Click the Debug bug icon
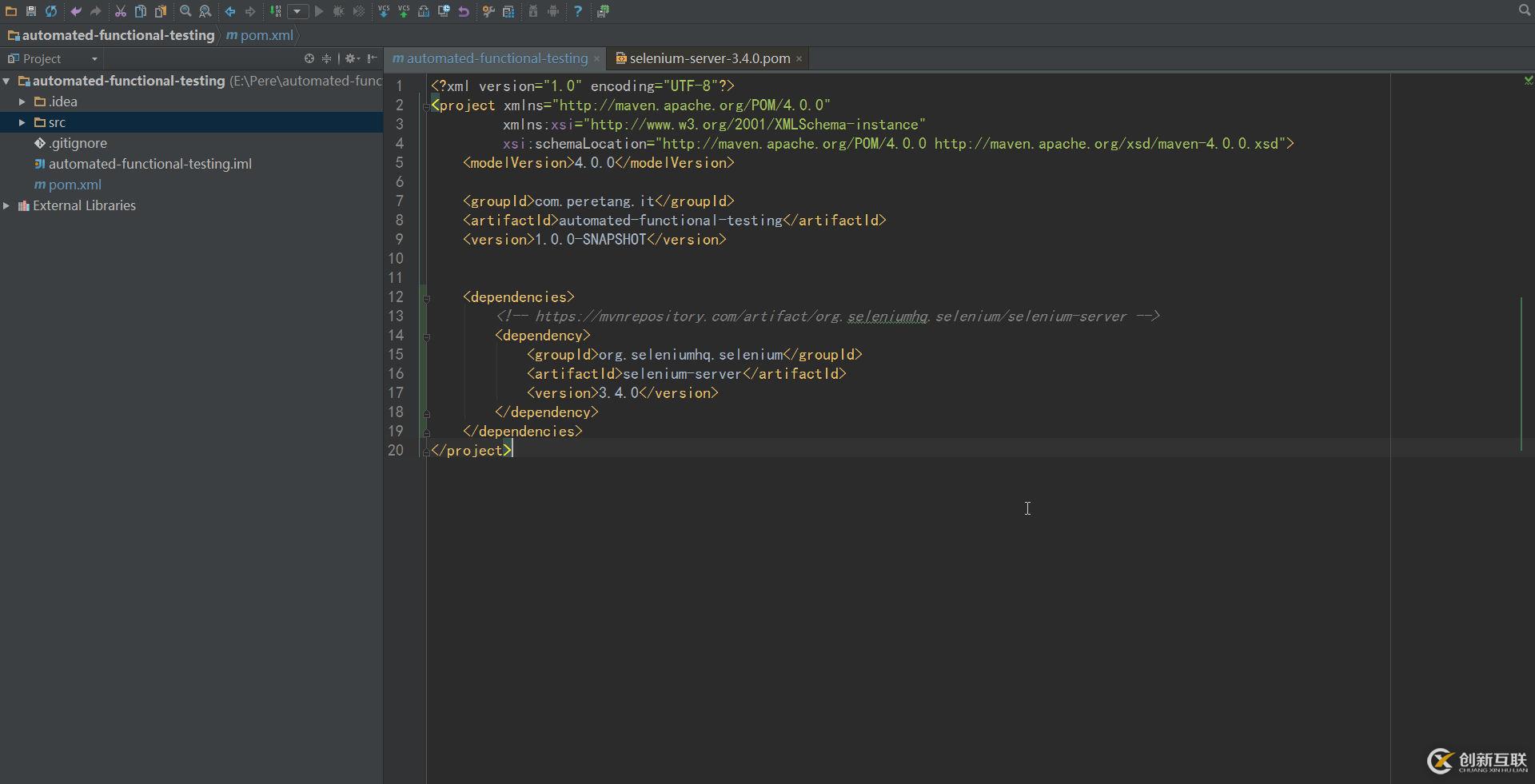 [339, 11]
